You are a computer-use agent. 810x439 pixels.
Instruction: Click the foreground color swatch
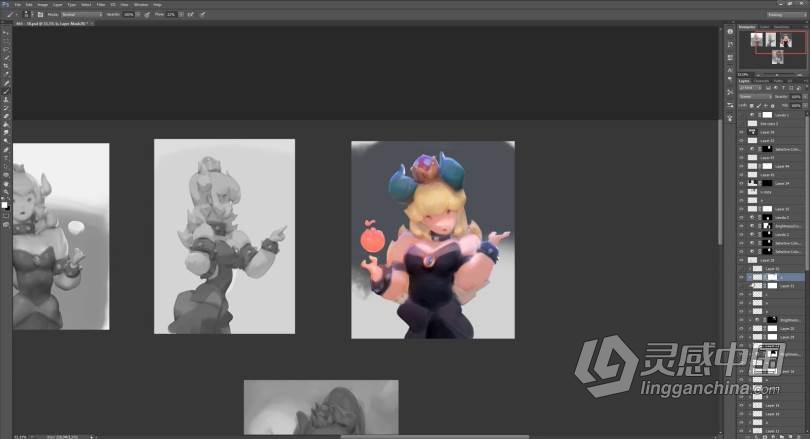tap(4, 205)
